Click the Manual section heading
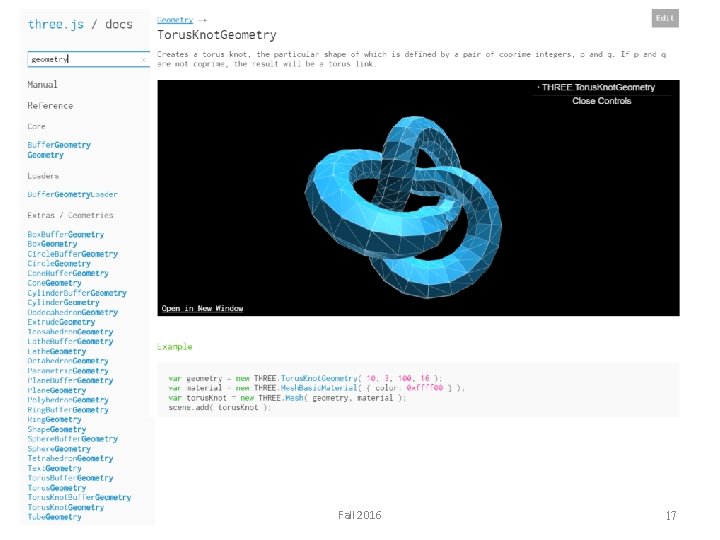Screen dimensions: 720x540 click(x=42, y=85)
